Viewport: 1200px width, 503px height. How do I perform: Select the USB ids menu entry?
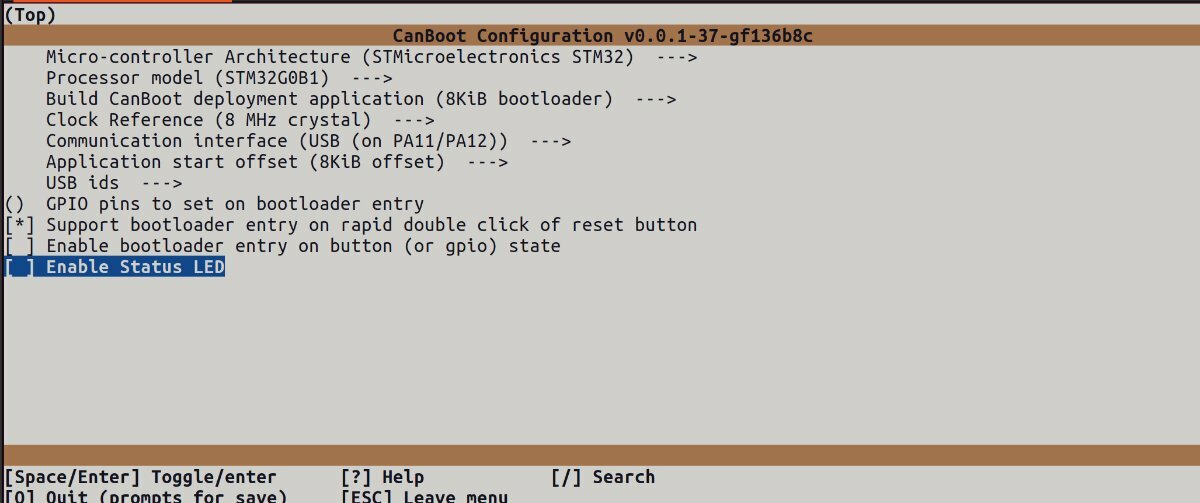point(114,183)
